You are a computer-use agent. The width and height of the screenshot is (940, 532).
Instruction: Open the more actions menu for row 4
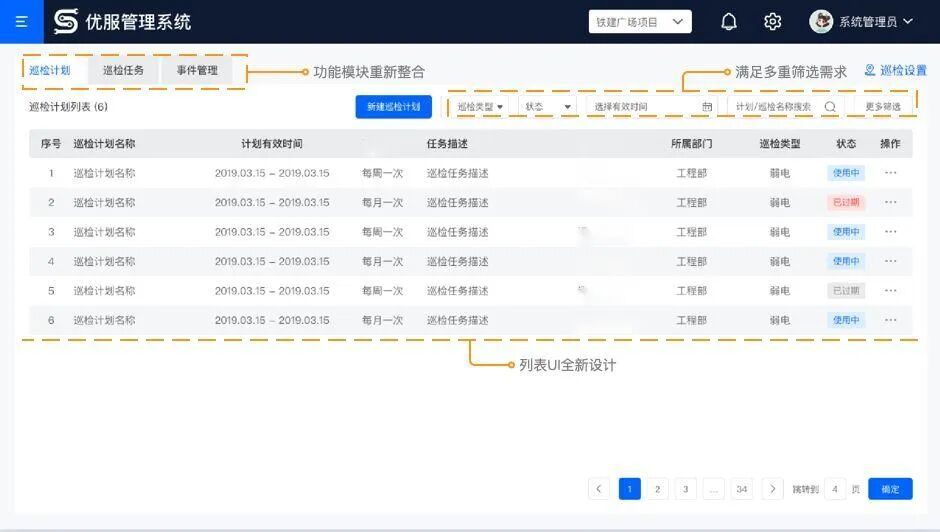(890, 261)
